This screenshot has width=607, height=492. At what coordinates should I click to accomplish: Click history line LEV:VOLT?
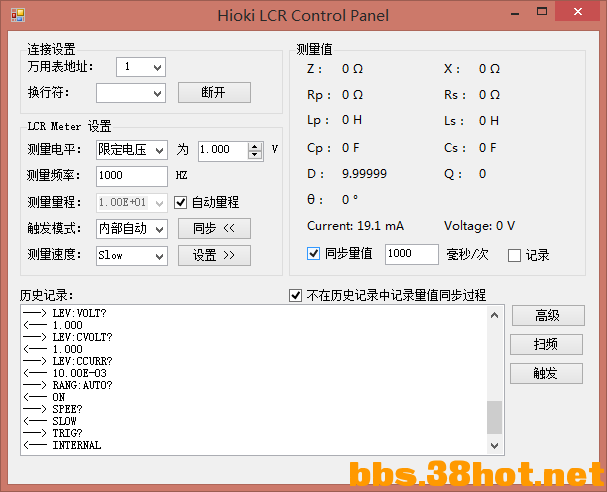tap(79, 313)
